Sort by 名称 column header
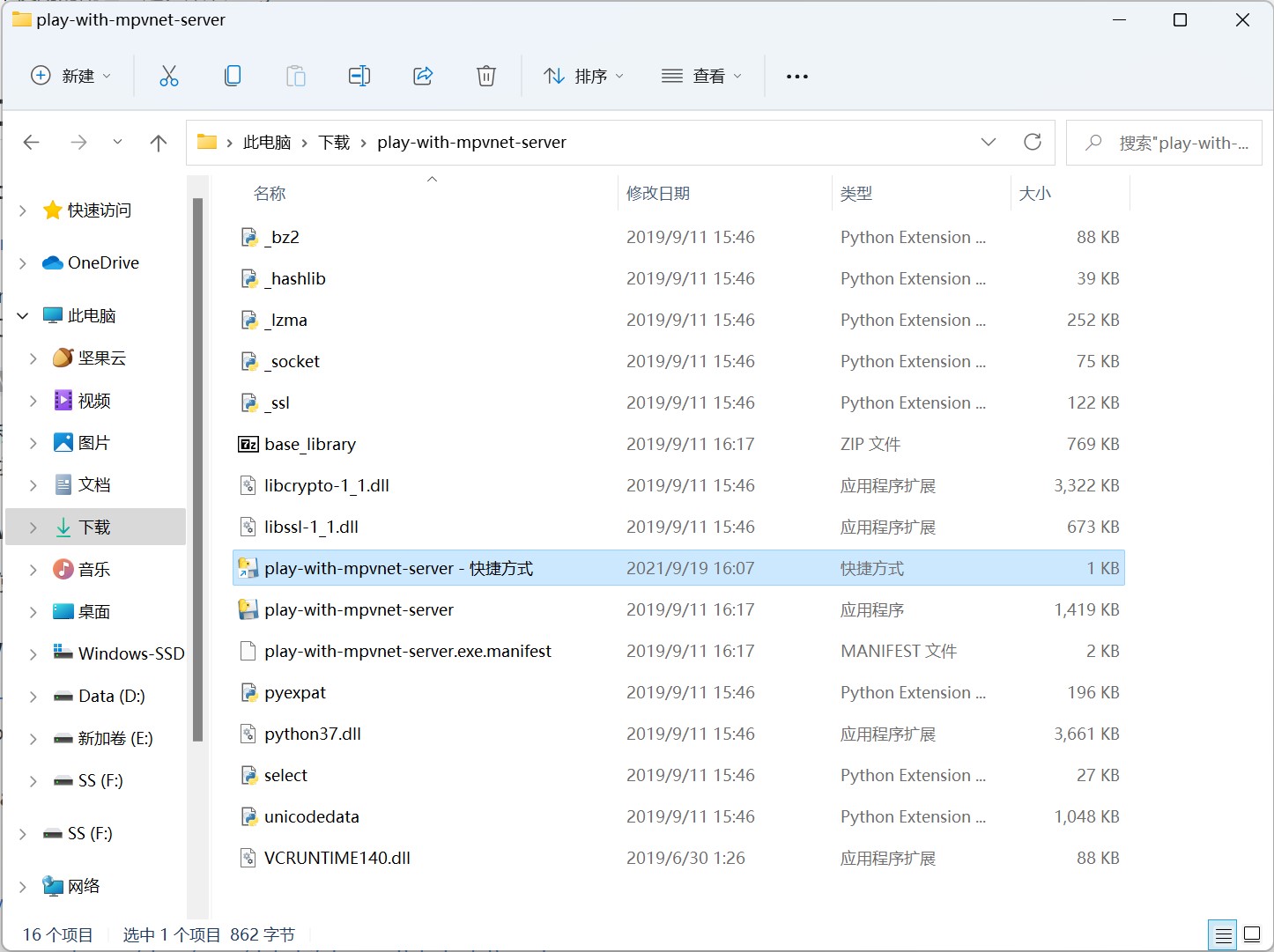This screenshot has width=1274, height=952. pos(270,194)
